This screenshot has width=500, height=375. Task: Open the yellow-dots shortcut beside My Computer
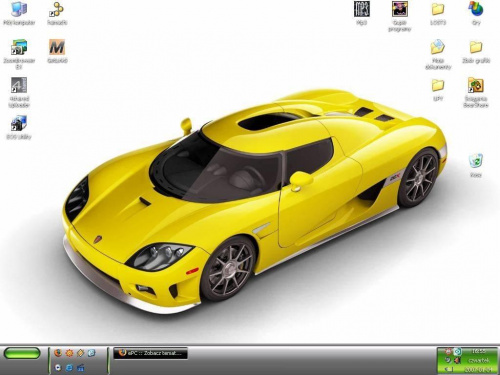click(x=57, y=13)
